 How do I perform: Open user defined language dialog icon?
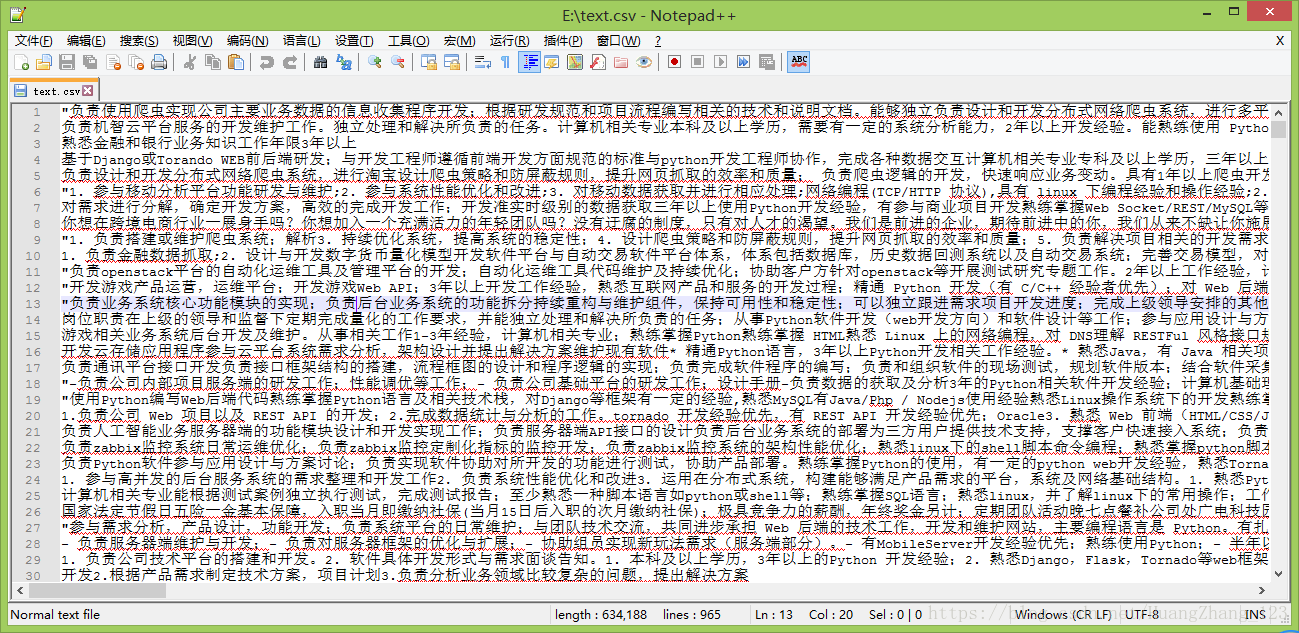[552, 62]
